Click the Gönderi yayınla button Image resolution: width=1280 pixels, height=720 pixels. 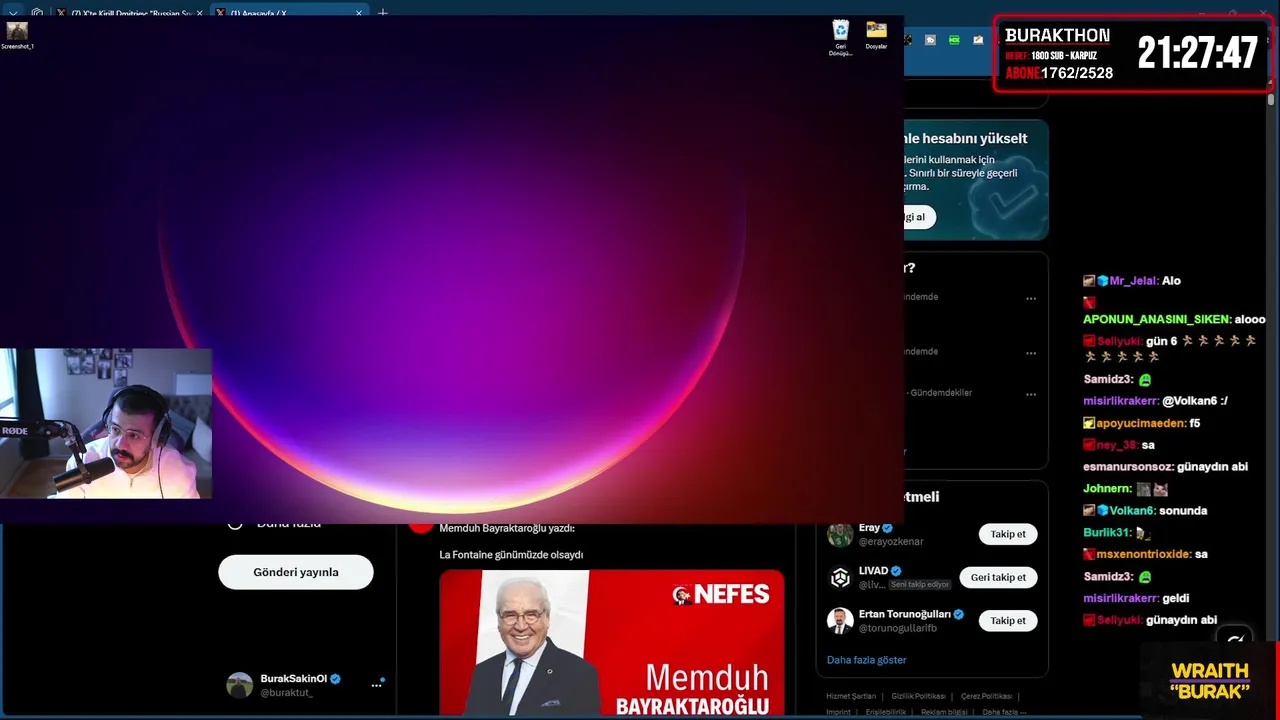[x=296, y=572]
